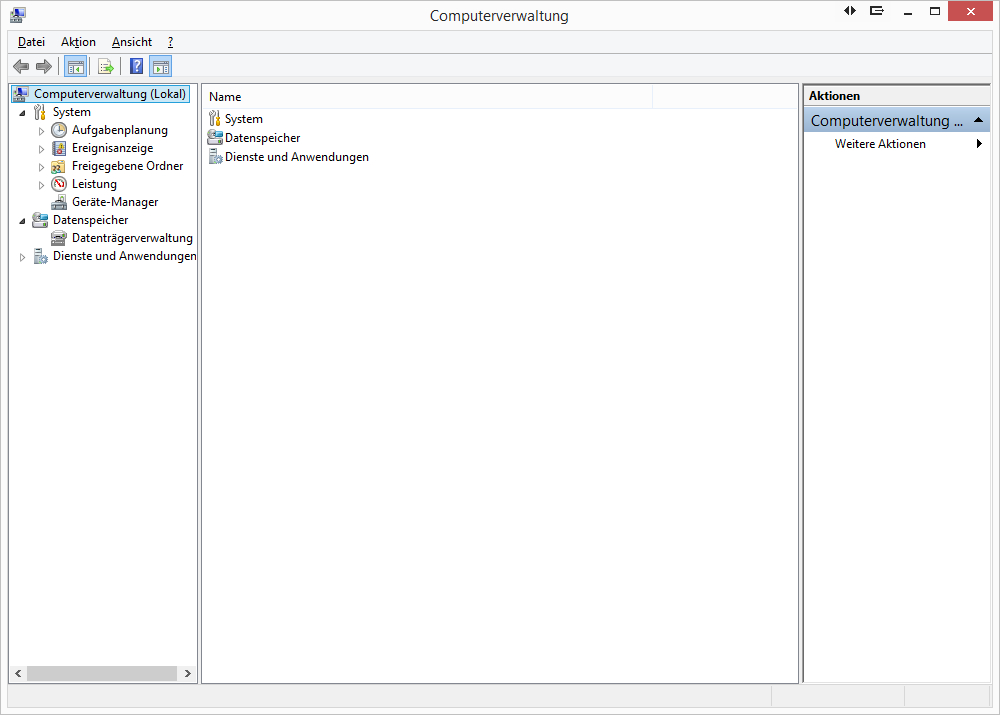Viewport: 1000px width, 715px height.
Task: Select Geräte-Manager in the tree
Action: (115, 202)
